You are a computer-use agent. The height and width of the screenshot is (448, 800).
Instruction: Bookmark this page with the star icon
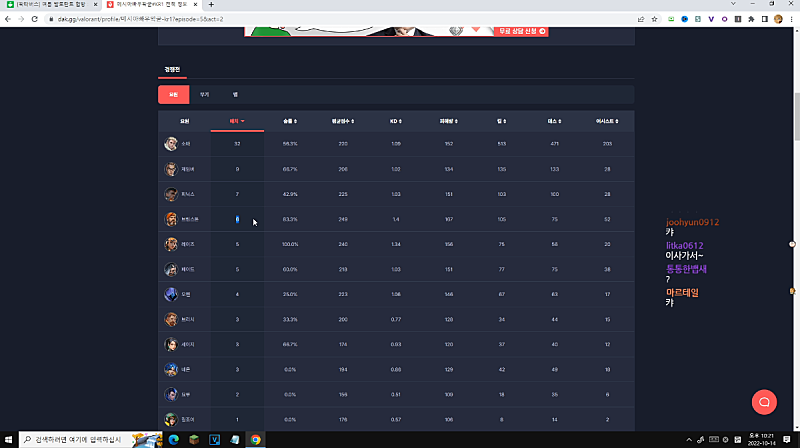(654, 19)
